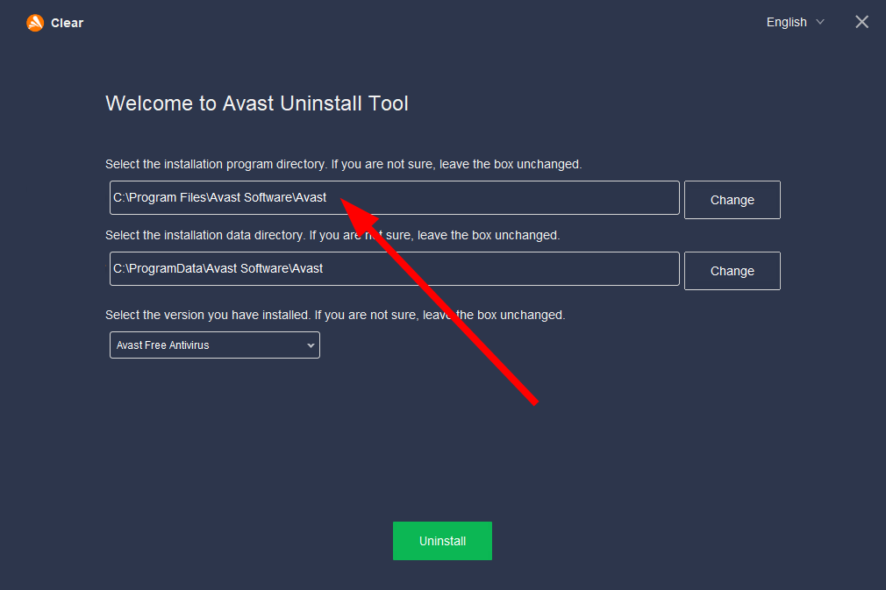Switch the interface language from English
This screenshot has width=886, height=590.
(x=794, y=21)
